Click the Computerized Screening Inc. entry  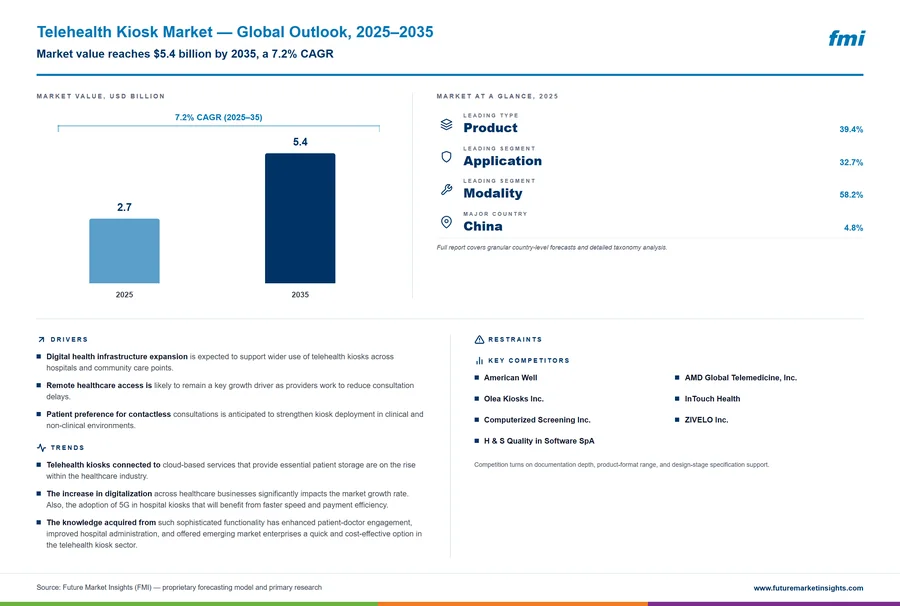coord(537,420)
